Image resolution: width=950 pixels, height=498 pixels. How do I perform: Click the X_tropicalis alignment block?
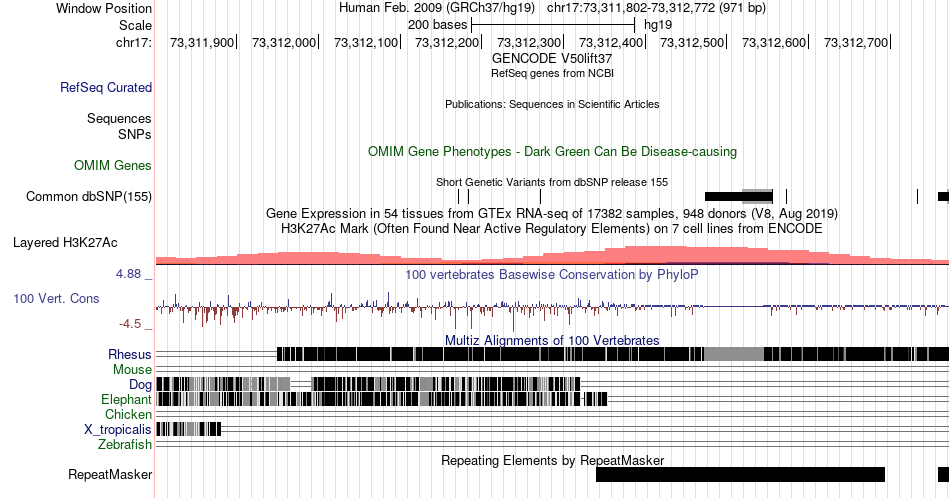(188, 429)
